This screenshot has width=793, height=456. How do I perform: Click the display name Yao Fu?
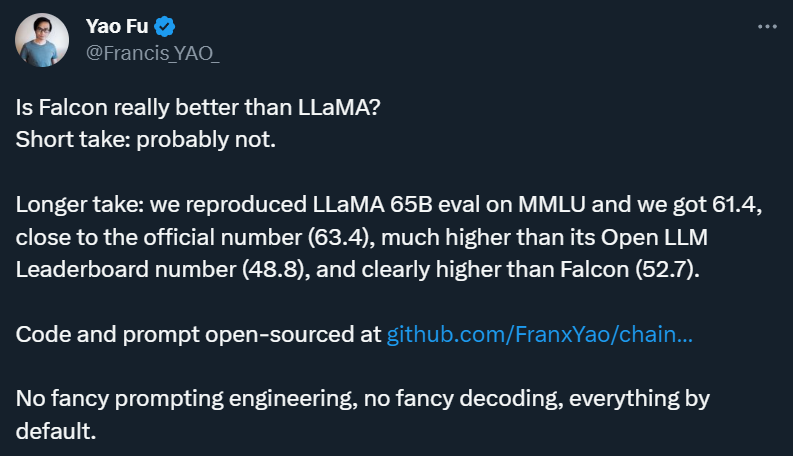pos(117,26)
